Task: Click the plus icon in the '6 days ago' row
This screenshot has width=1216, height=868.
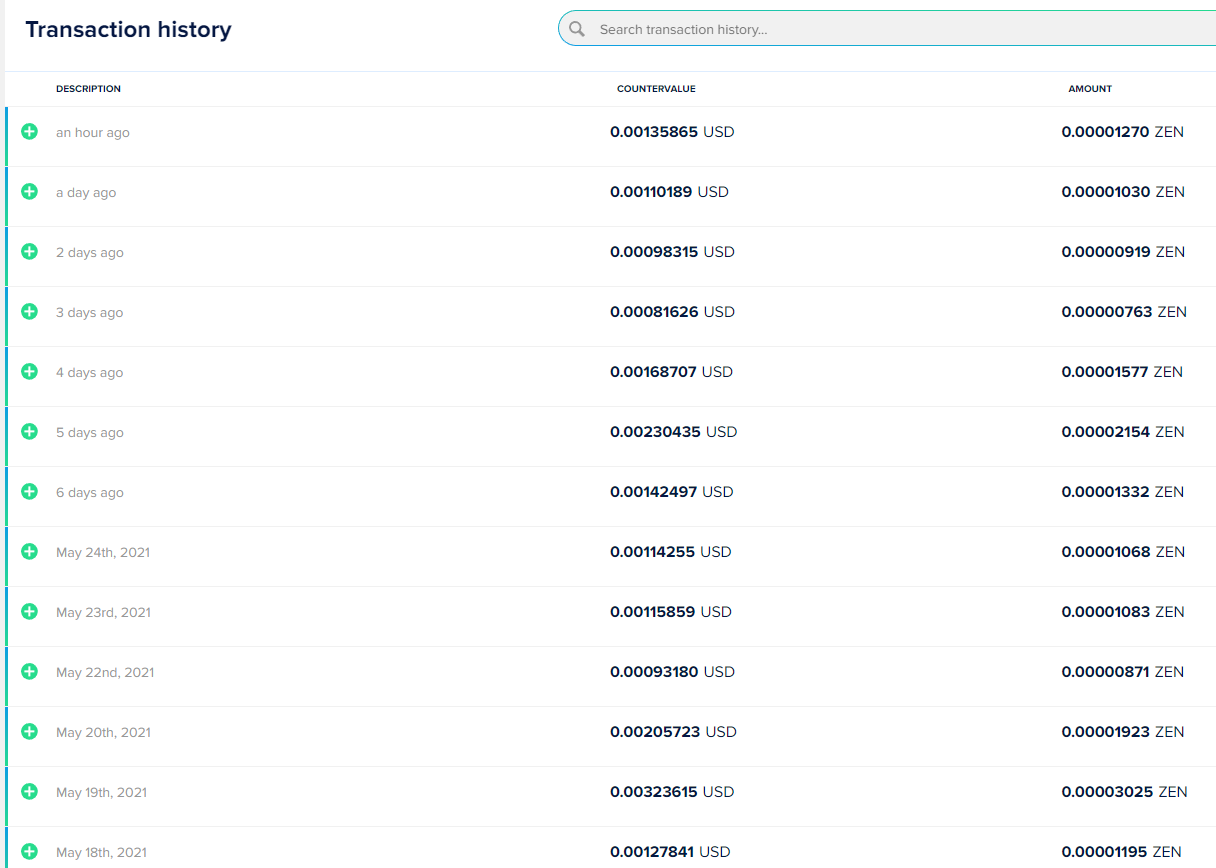Action: (29, 491)
